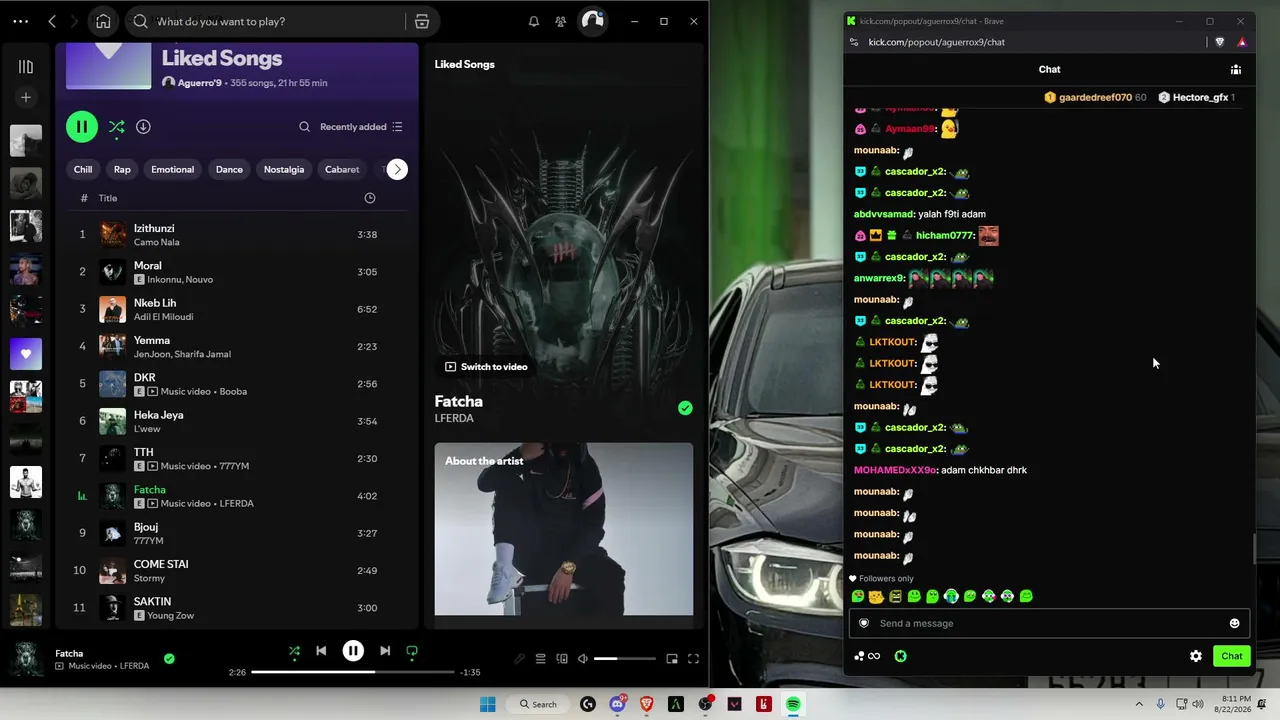Open Spotify from the taskbar
1280x720 pixels.
point(793,704)
